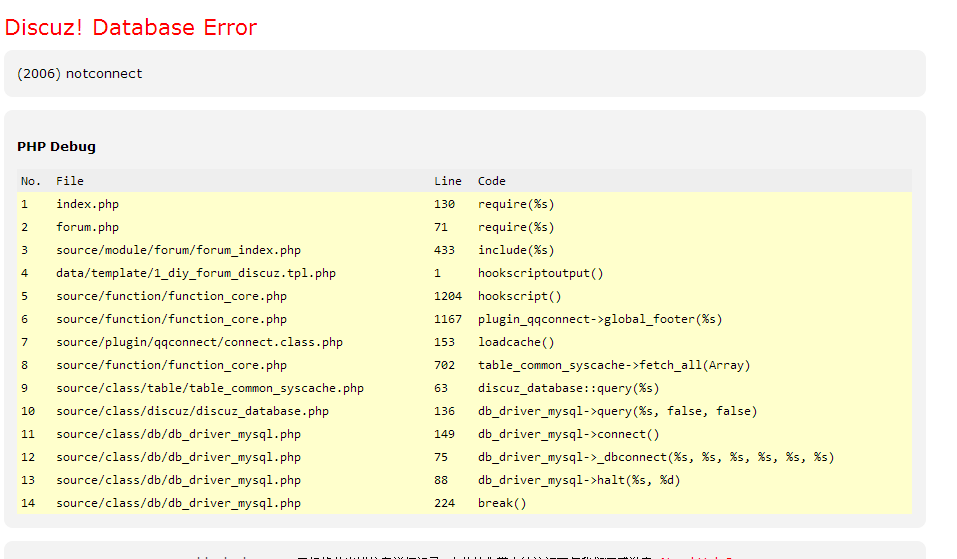Select db_driver_mysql->query(%s, false, false) code
The height and width of the screenshot is (559, 957).
tap(618, 411)
